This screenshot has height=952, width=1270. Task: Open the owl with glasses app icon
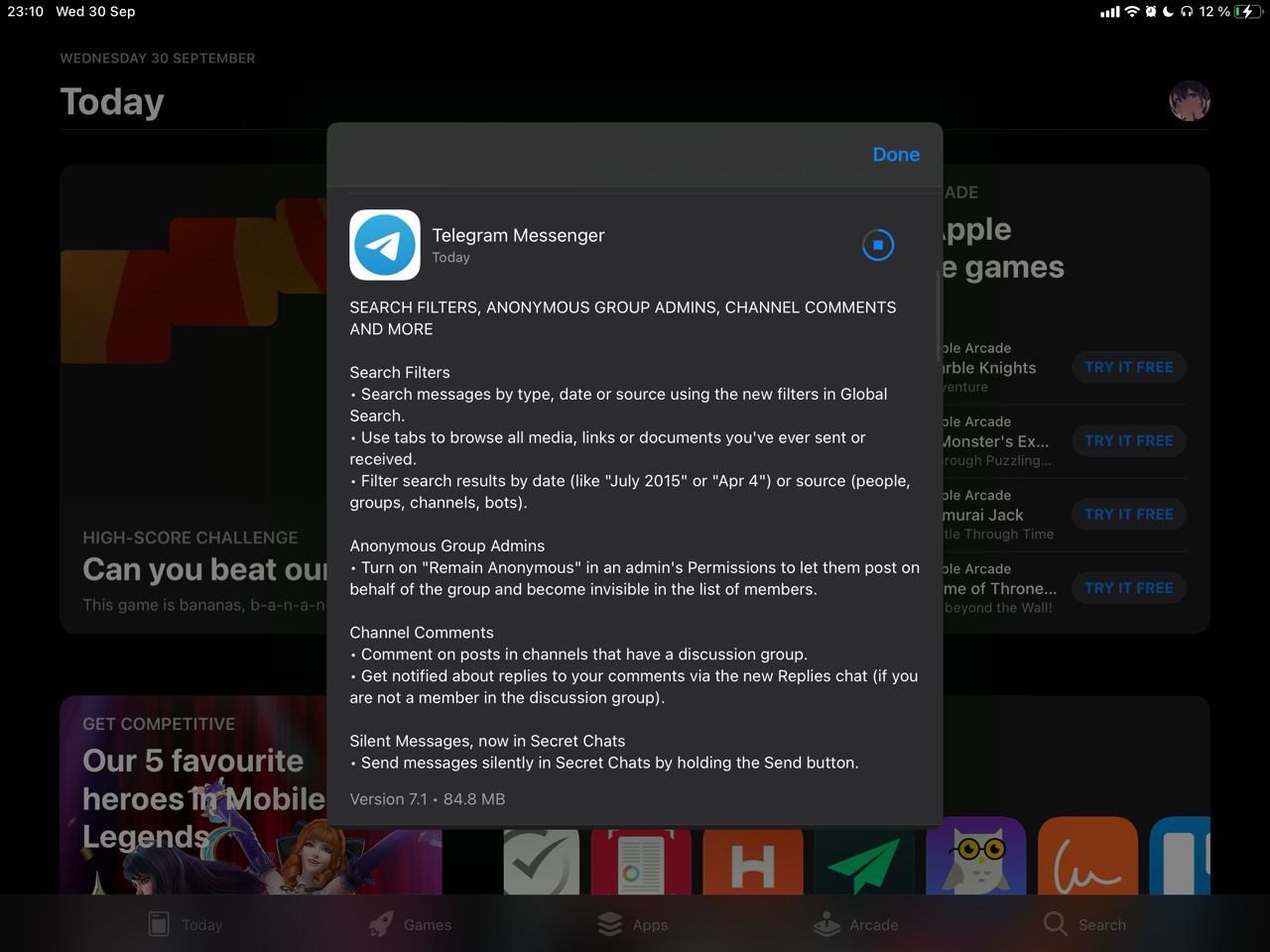975,857
